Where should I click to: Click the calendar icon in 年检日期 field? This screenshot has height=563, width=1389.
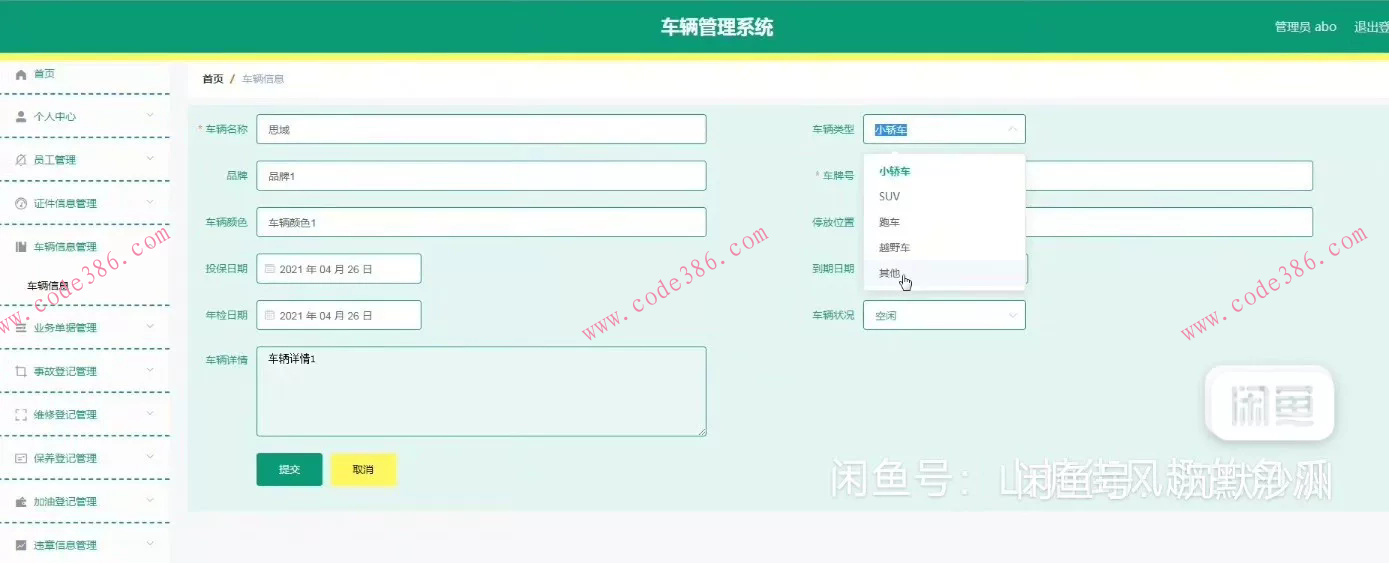[x=270, y=315]
